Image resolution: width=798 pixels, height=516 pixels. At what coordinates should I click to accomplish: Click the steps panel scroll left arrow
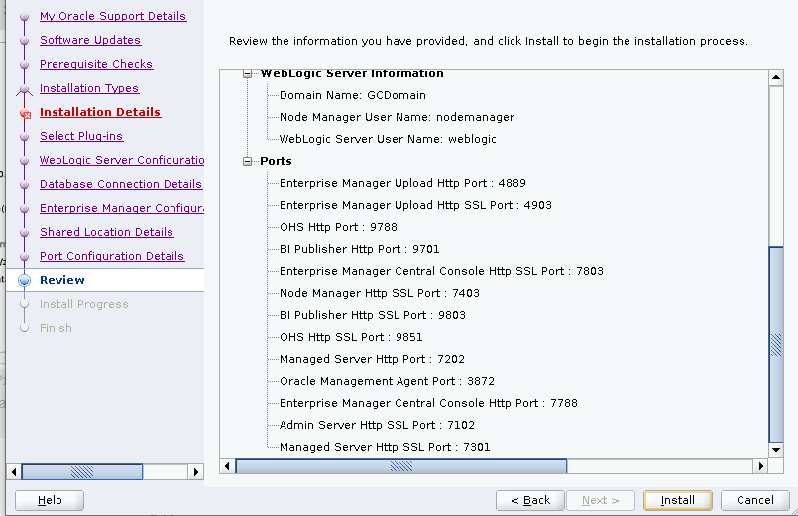[14, 472]
